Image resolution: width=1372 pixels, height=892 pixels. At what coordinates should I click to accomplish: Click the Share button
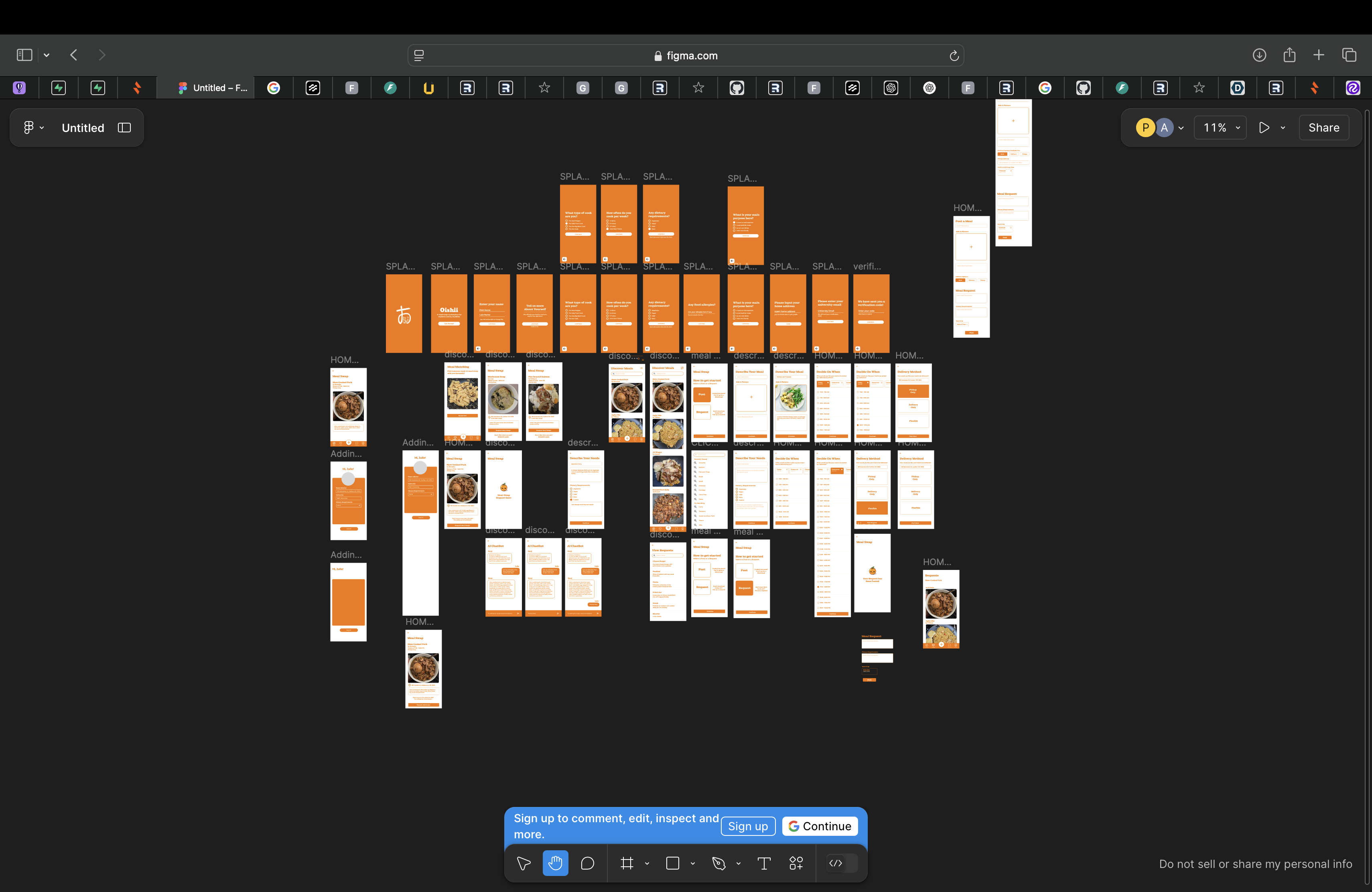(1323, 128)
